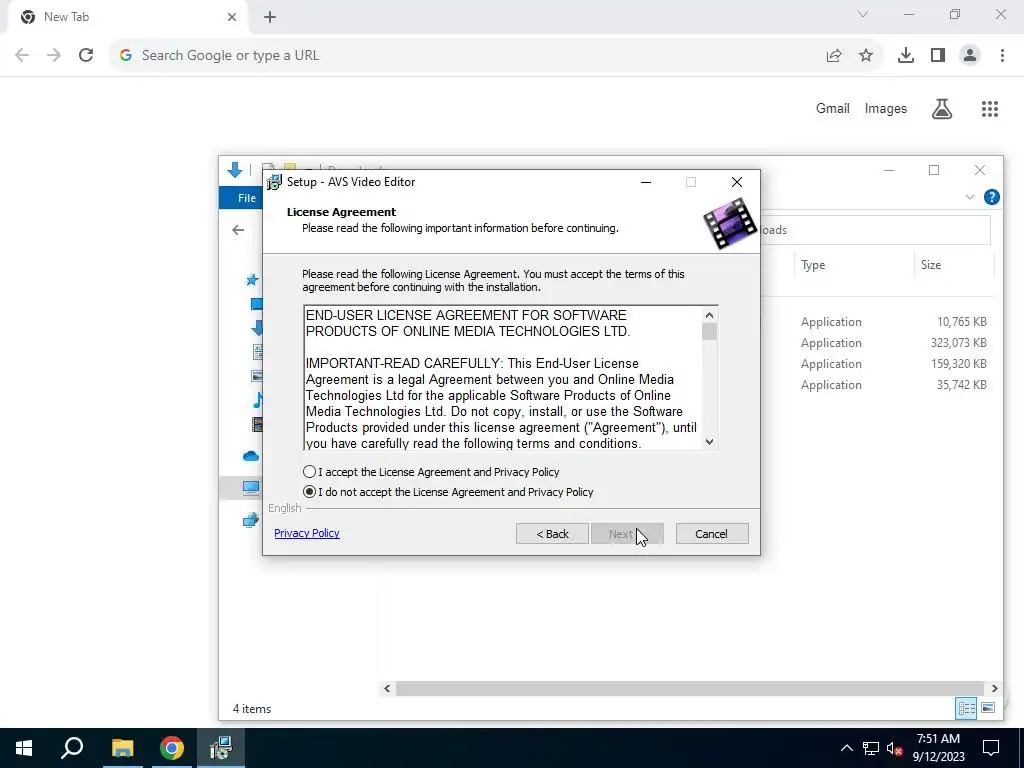Open the Downloads arrow icon in Explorer sidebar

click(x=257, y=328)
